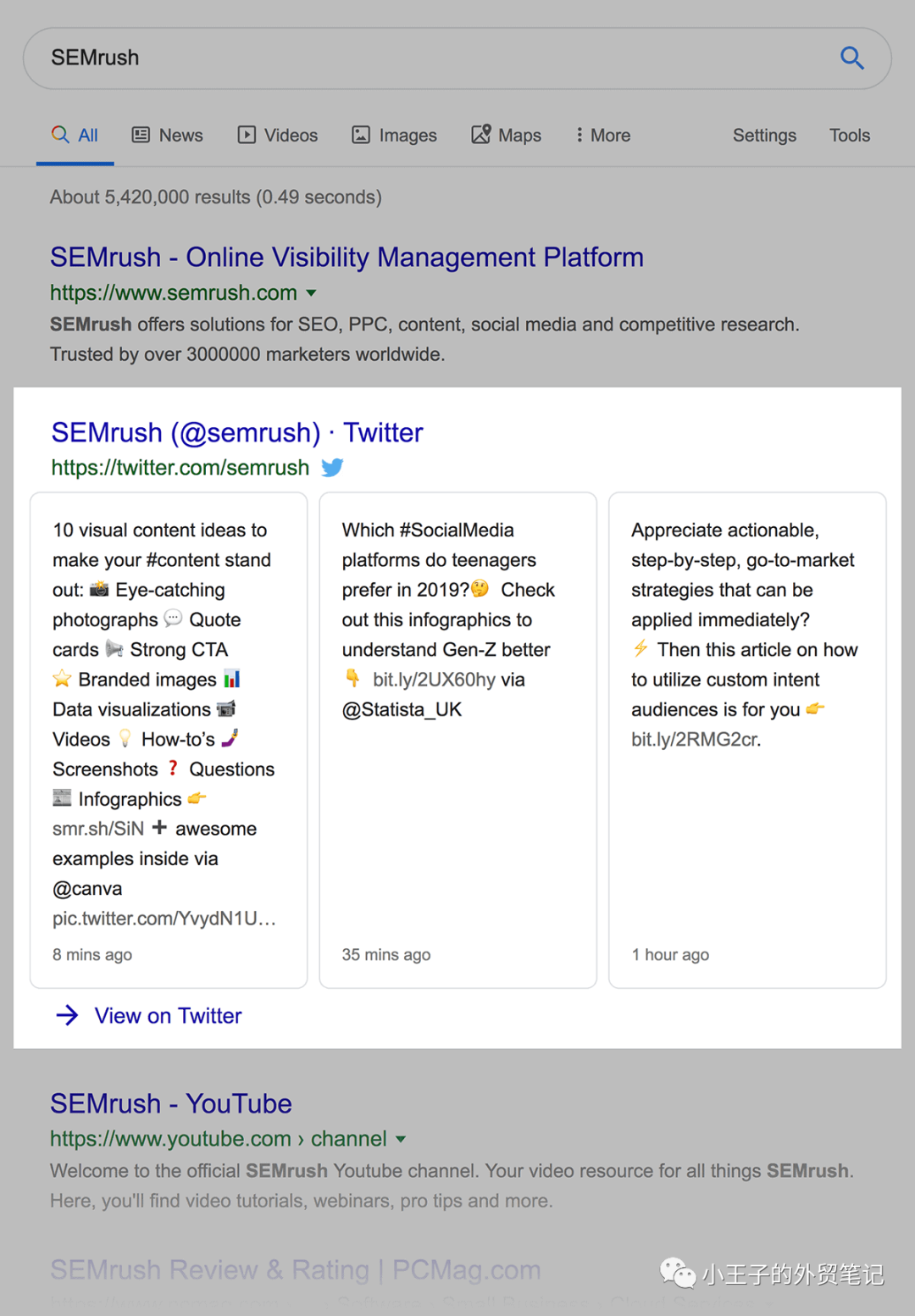
Task: Open the Settings menu
Action: pyautogui.click(x=764, y=135)
